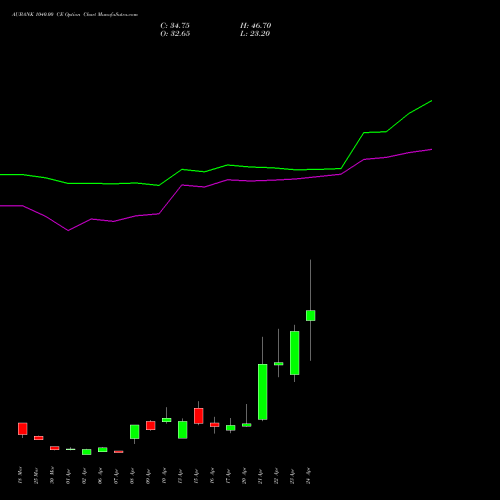The height and width of the screenshot is (500, 500).
Task: Click the 20 Apr date label
Action: click(245, 476)
